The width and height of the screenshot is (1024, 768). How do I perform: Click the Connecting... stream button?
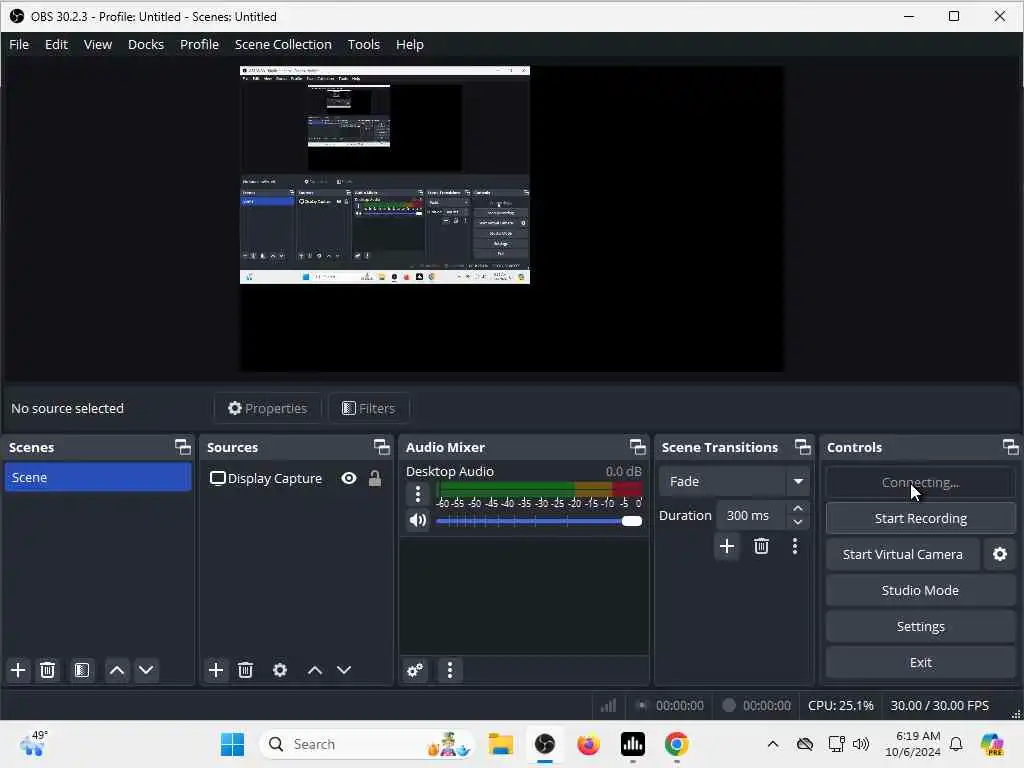(x=920, y=483)
